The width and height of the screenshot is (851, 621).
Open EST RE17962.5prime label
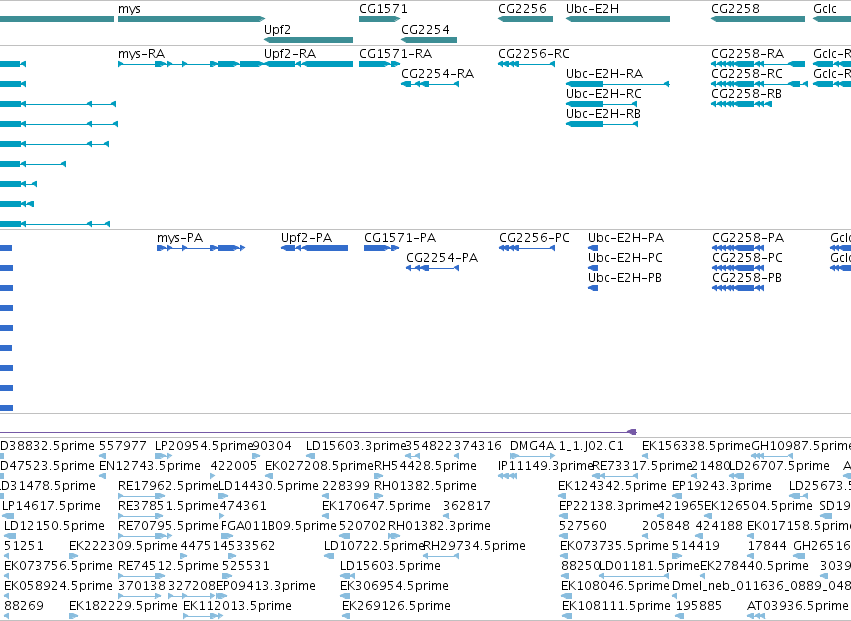[168, 486]
